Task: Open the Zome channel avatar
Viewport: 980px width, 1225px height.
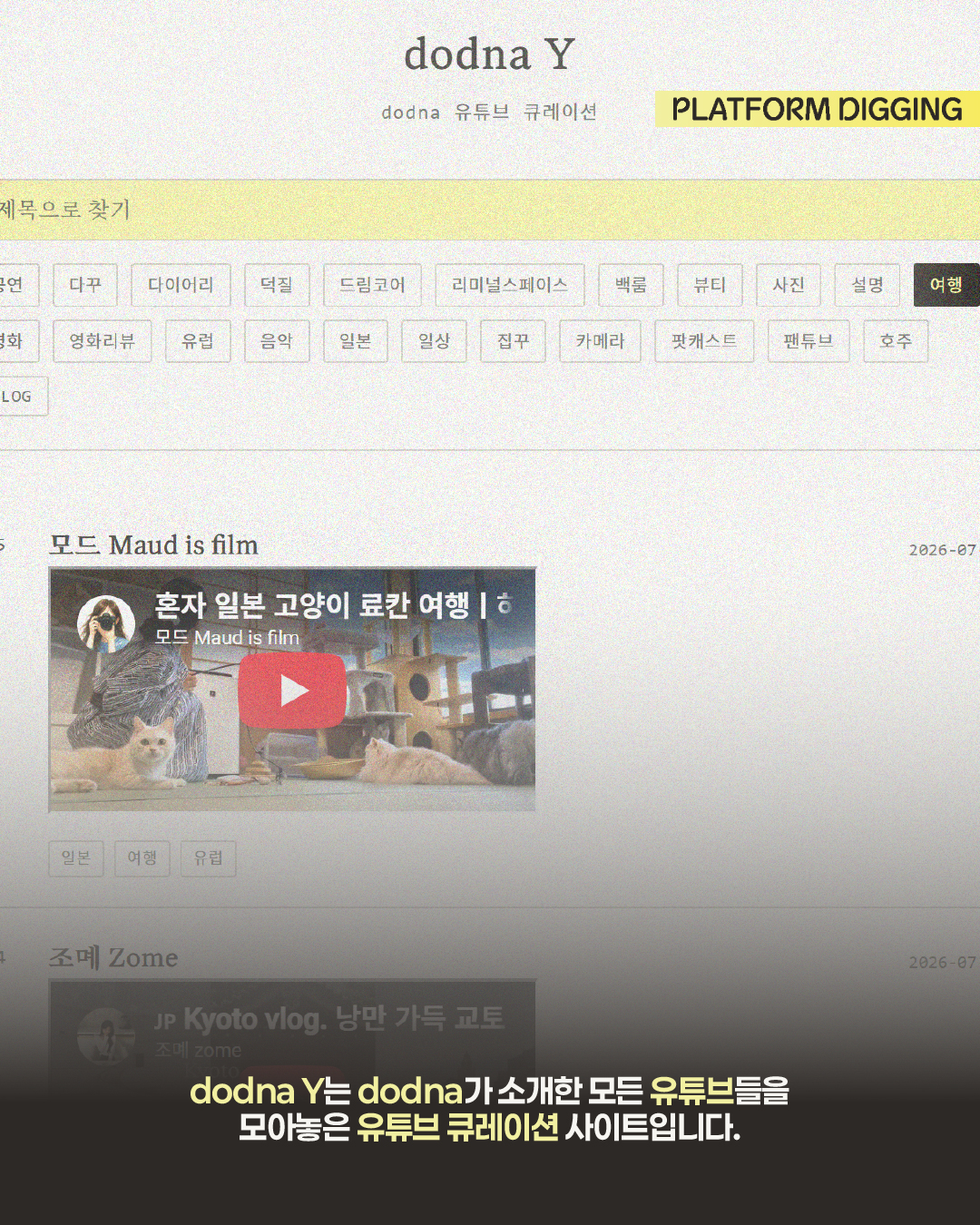Action: pos(106,1035)
